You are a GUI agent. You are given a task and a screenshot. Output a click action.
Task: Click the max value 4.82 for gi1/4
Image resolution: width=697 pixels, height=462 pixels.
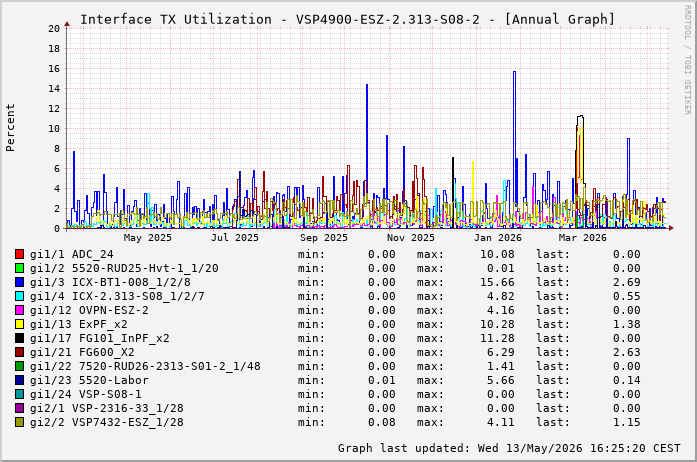501,296
